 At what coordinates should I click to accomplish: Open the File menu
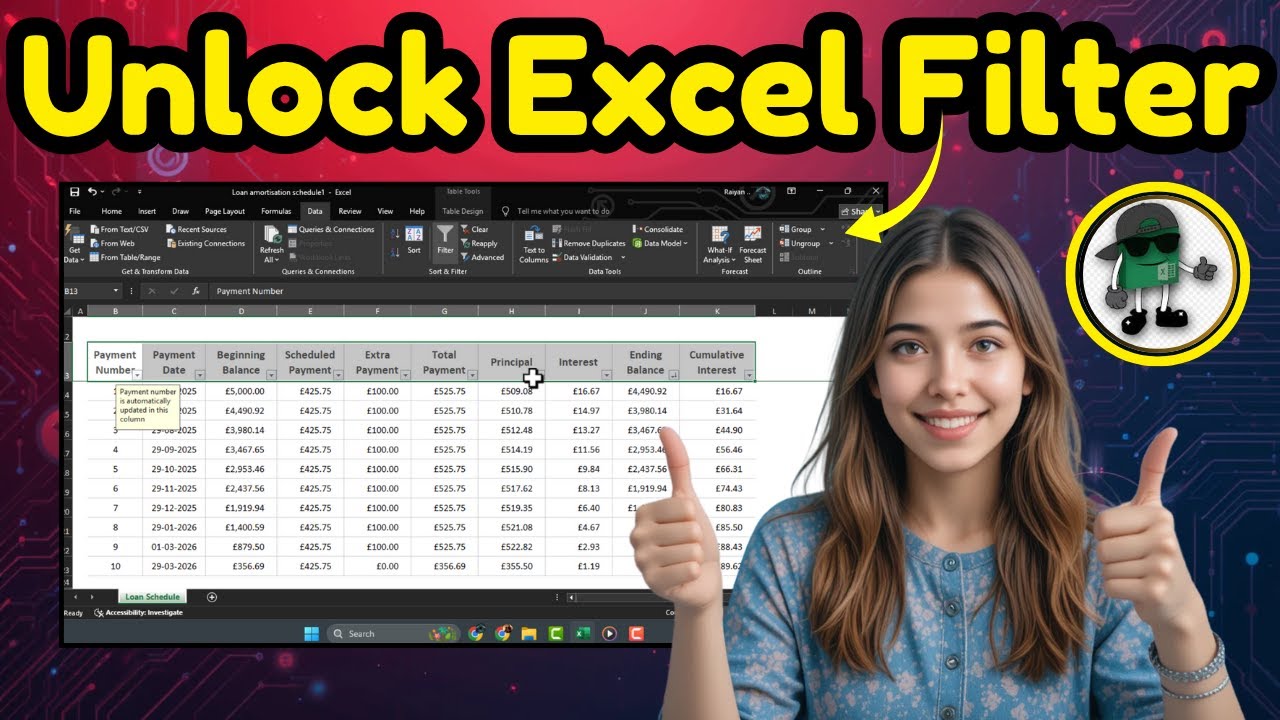75,211
